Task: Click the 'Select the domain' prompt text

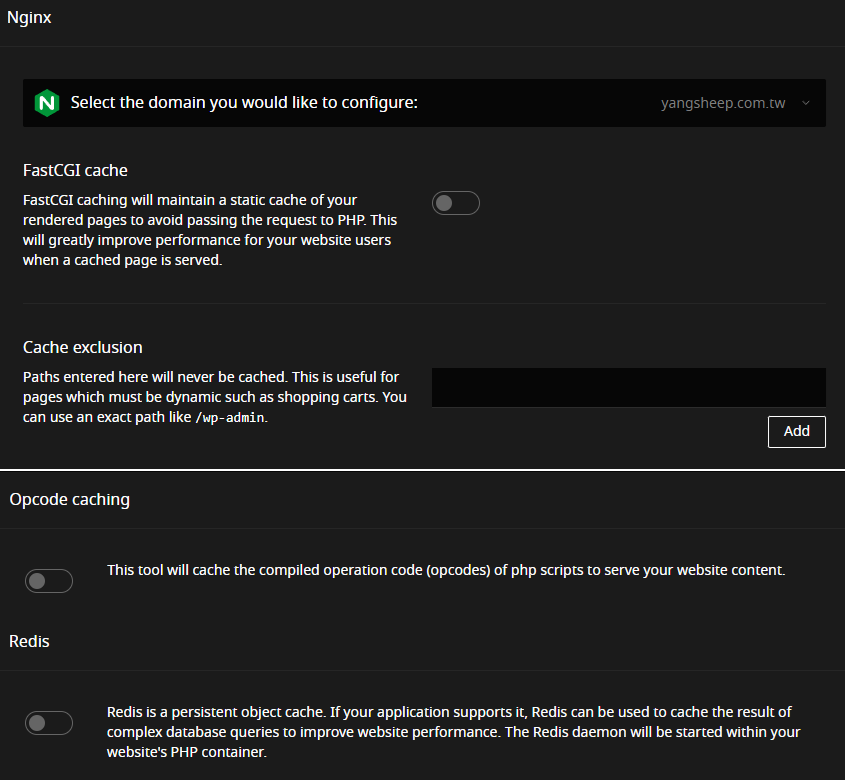Action: click(x=243, y=103)
